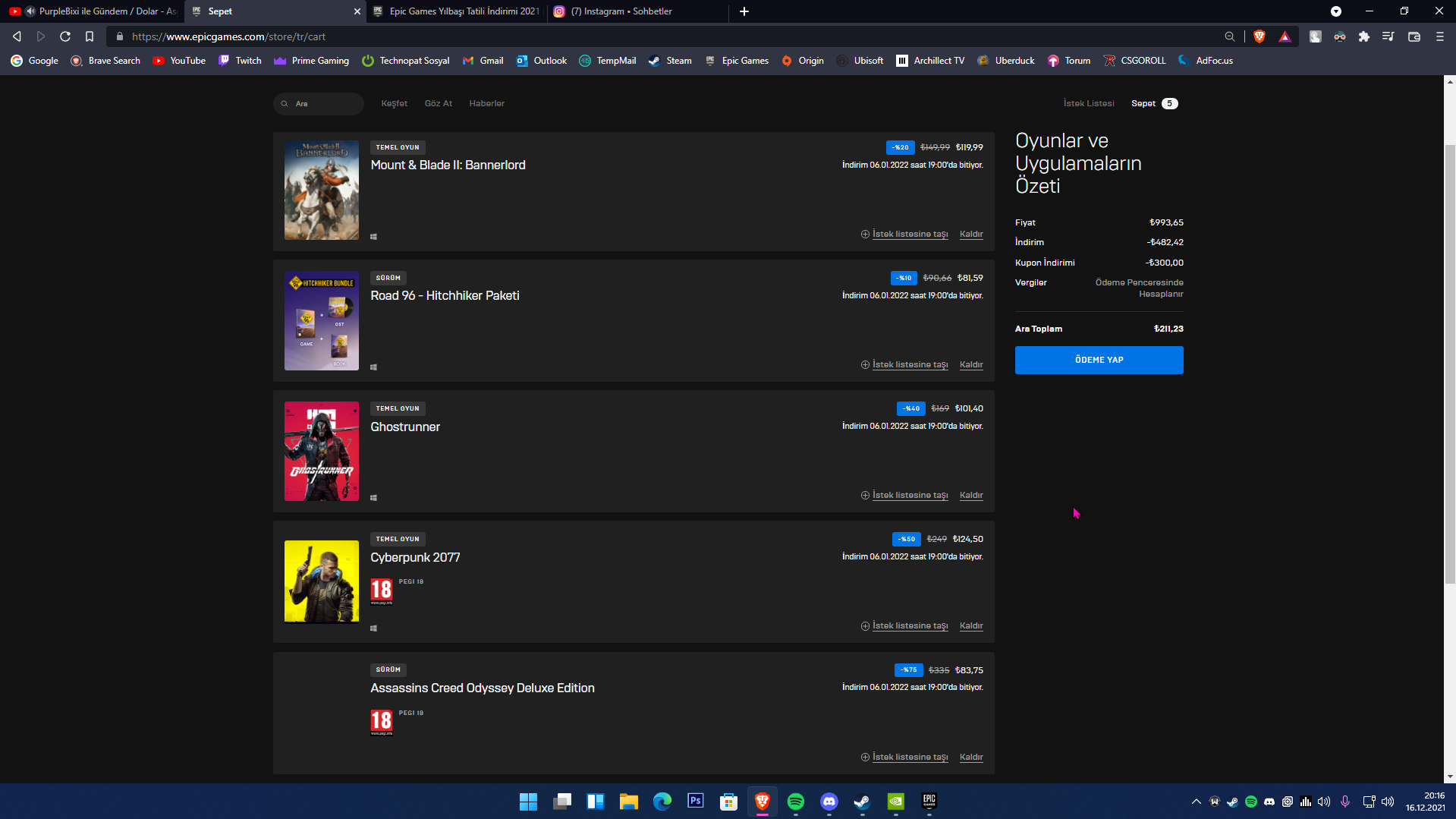1456x819 pixels.
Task: Move Assassins Creed Odyssey to wishlist
Action: pos(904,758)
